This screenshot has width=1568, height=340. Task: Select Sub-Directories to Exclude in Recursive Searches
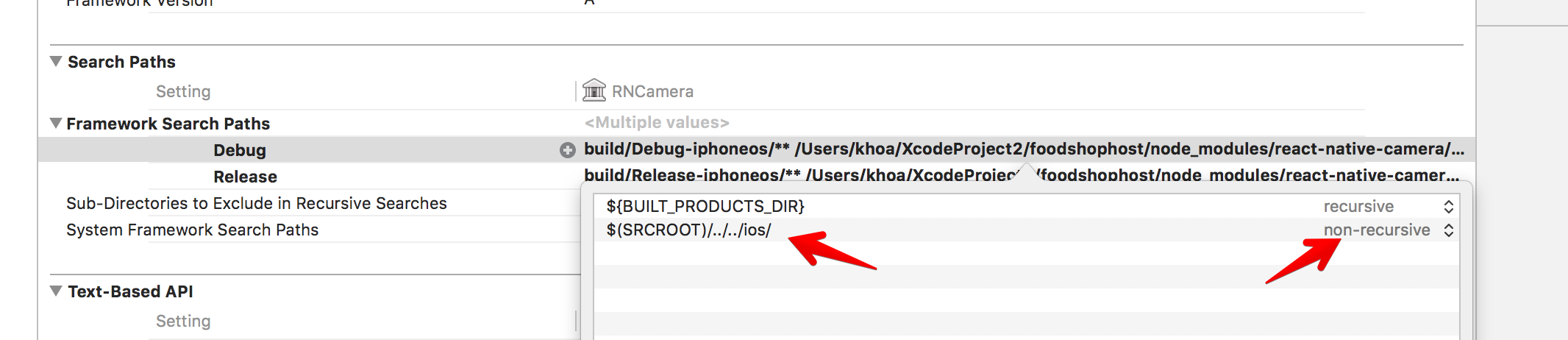pos(257,203)
